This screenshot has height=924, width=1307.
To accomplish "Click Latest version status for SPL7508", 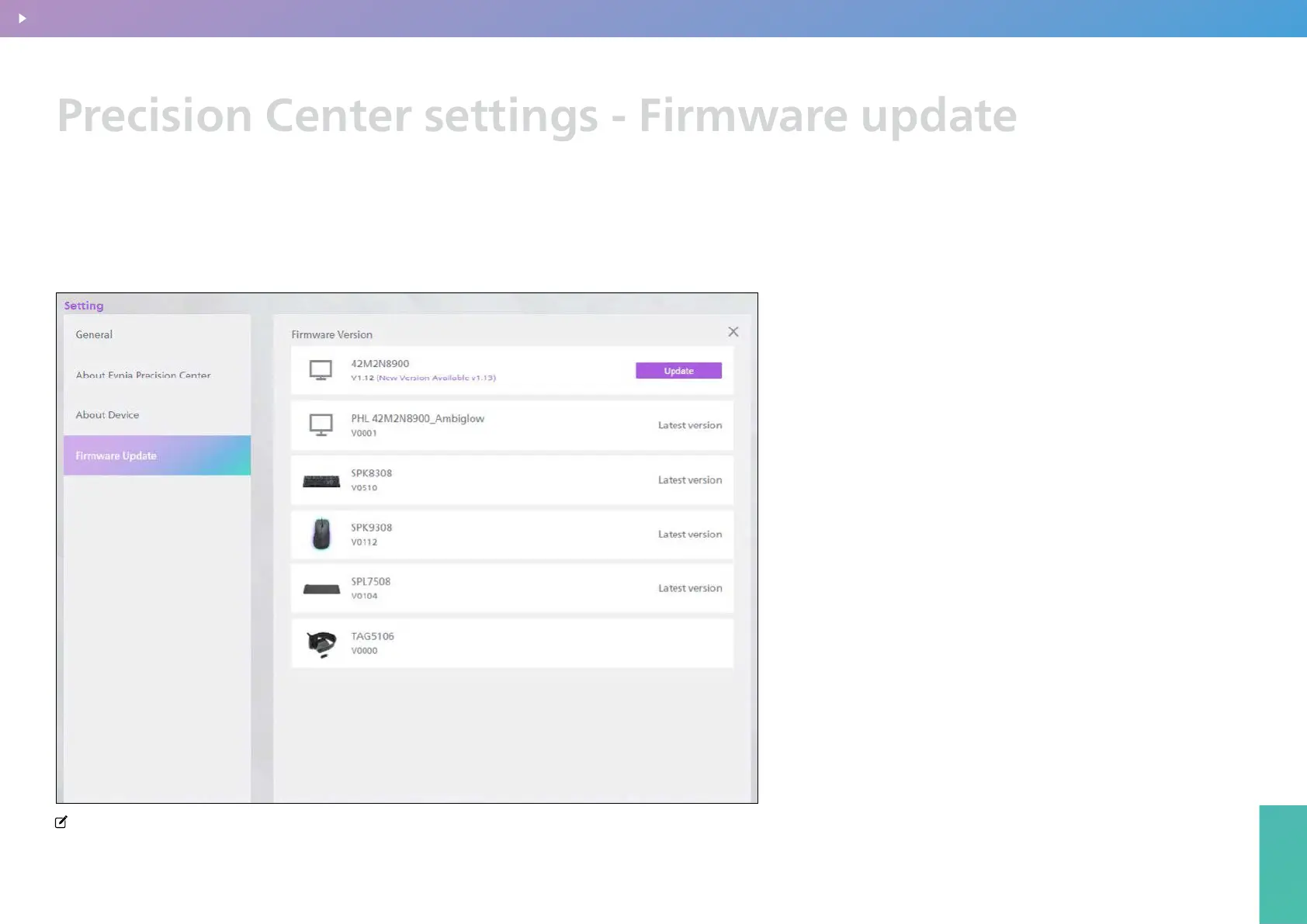I will [689, 588].
